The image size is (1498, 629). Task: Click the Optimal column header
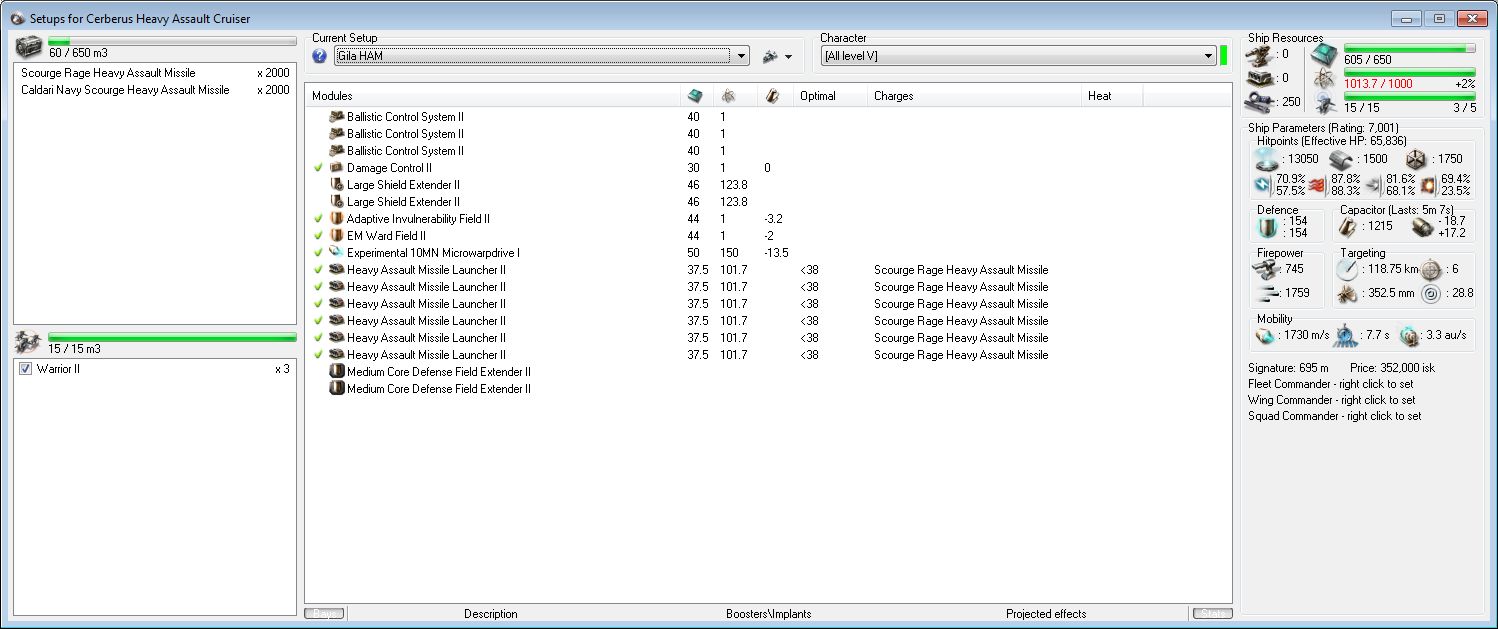[830, 96]
